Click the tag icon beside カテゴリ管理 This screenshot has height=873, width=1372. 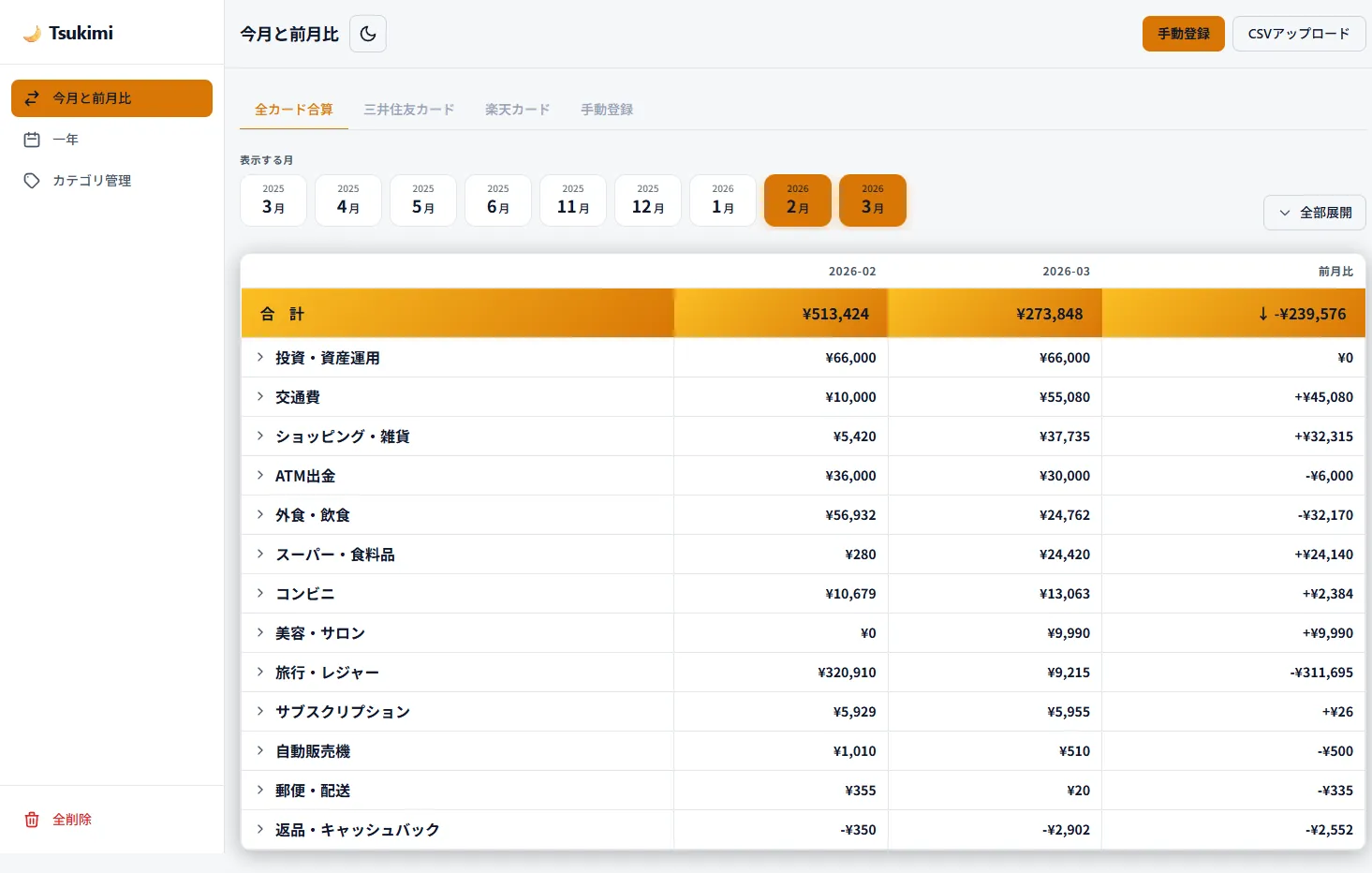(x=32, y=181)
